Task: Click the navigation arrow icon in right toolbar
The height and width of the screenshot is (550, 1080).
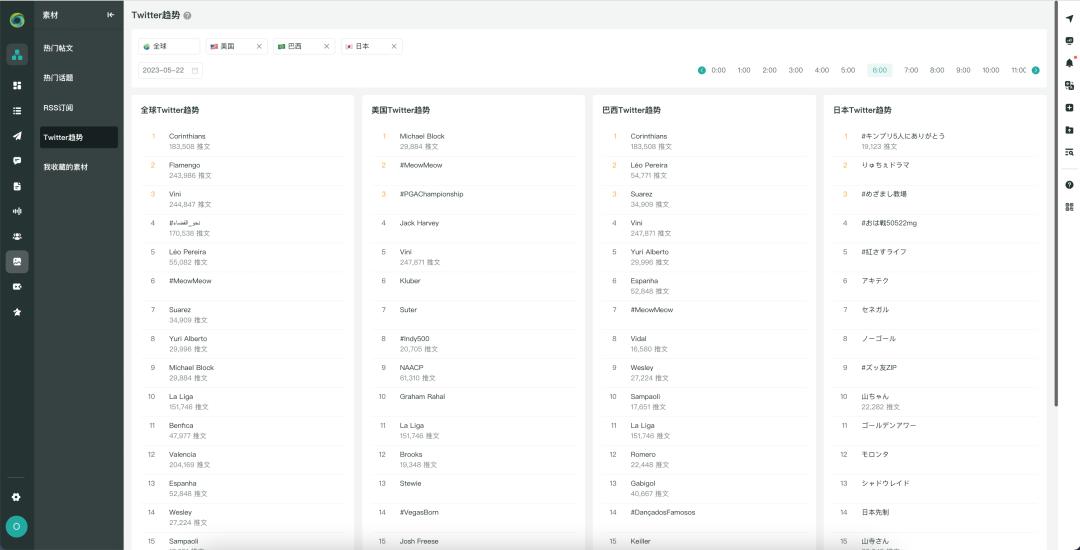Action: click(x=1069, y=19)
